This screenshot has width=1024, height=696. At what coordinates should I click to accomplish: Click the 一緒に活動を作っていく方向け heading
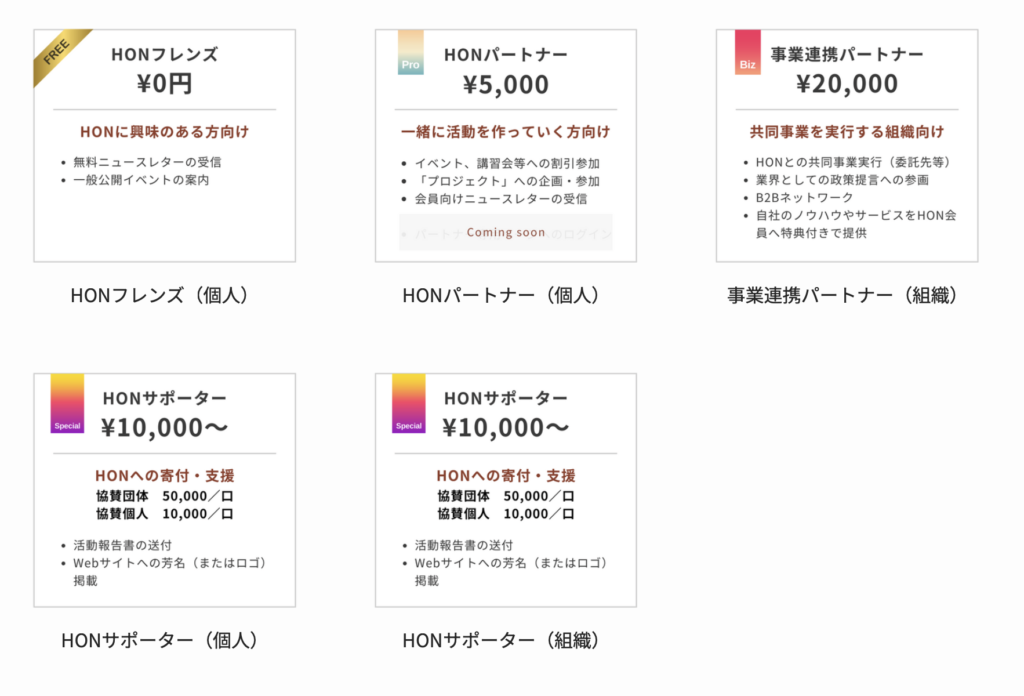point(505,132)
